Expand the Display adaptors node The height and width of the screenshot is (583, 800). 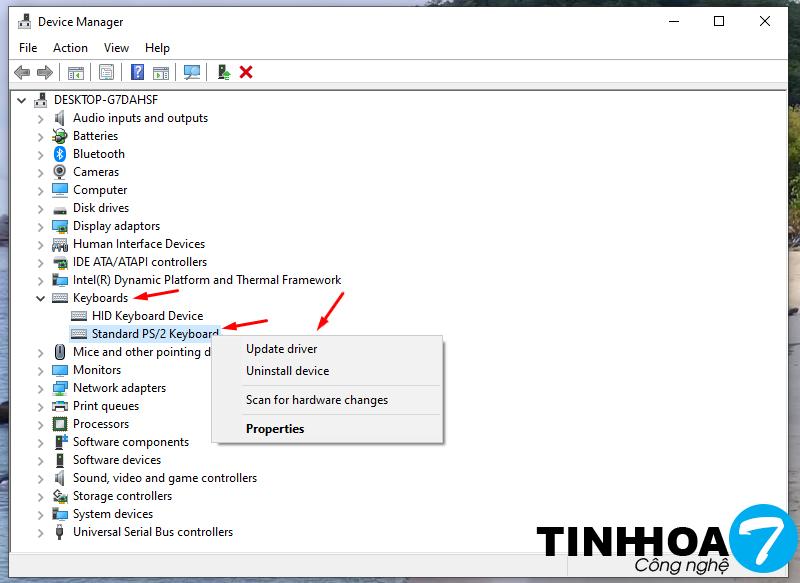[41, 226]
